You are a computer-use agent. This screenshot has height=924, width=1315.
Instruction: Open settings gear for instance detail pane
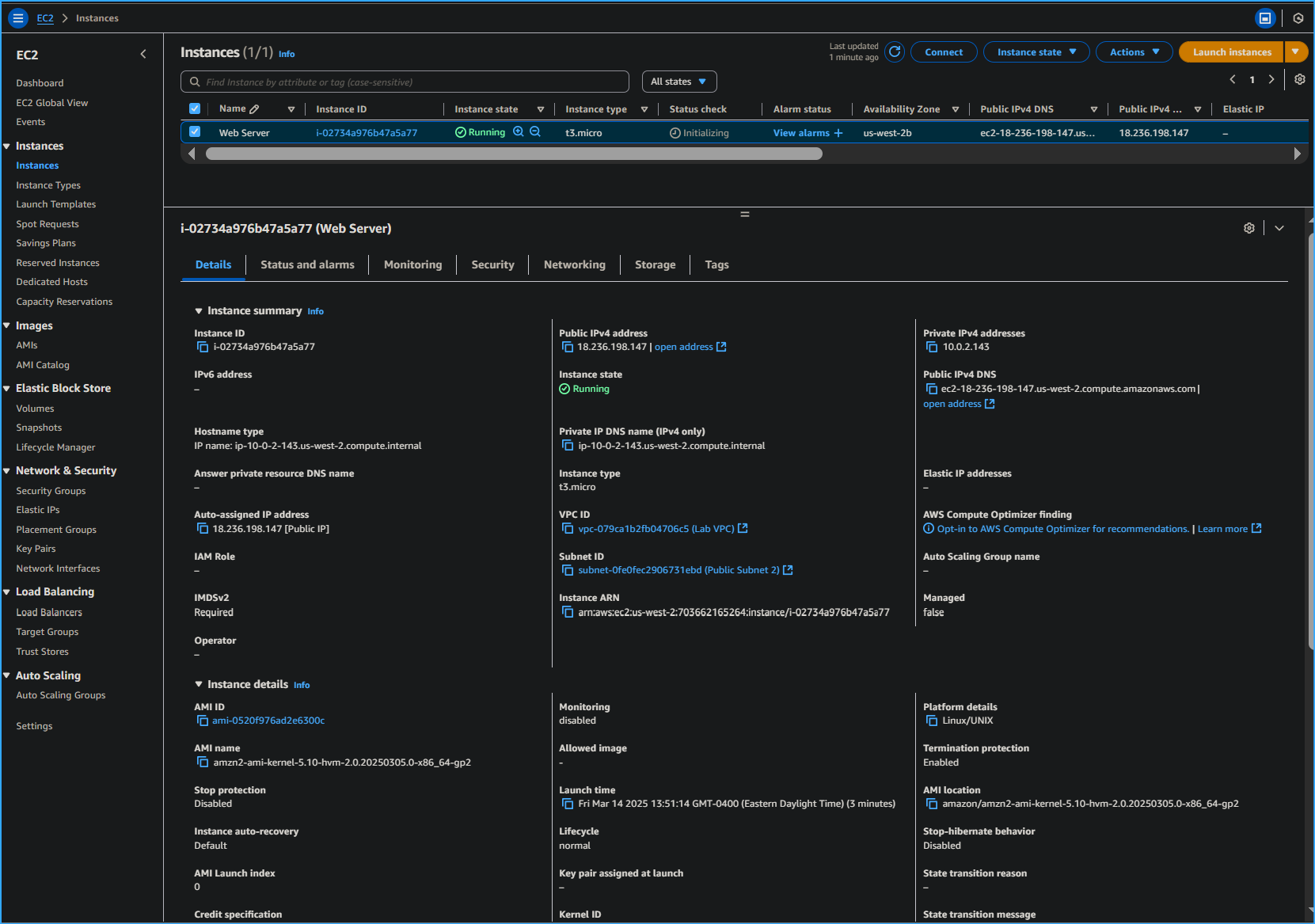coord(1249,227)
